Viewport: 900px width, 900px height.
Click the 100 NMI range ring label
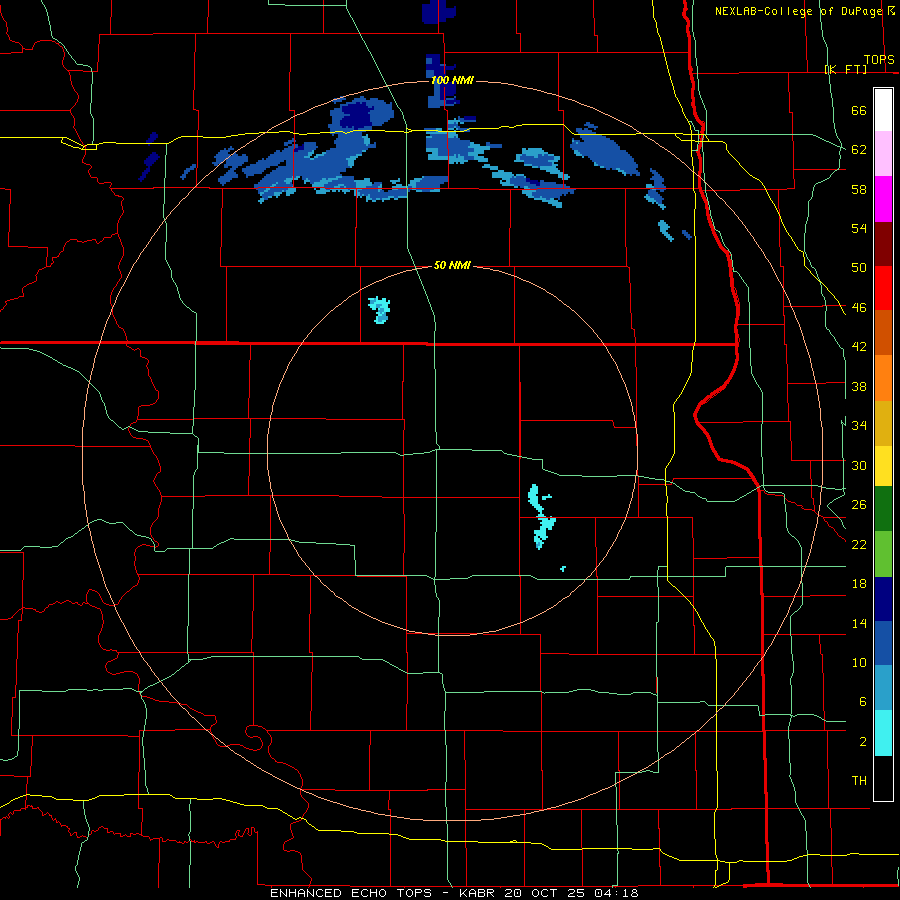click(x=452, y=80)
